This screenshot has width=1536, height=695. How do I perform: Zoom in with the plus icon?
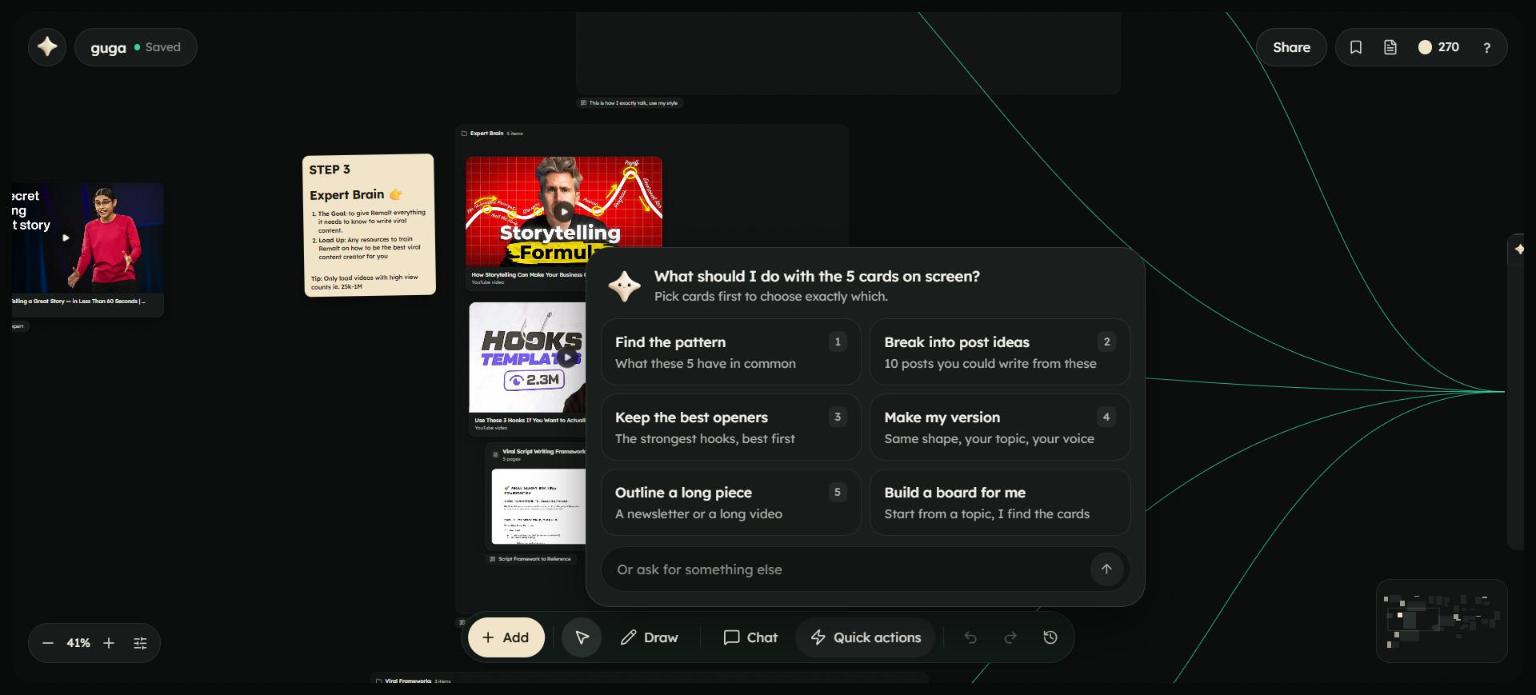click(109, 643)
